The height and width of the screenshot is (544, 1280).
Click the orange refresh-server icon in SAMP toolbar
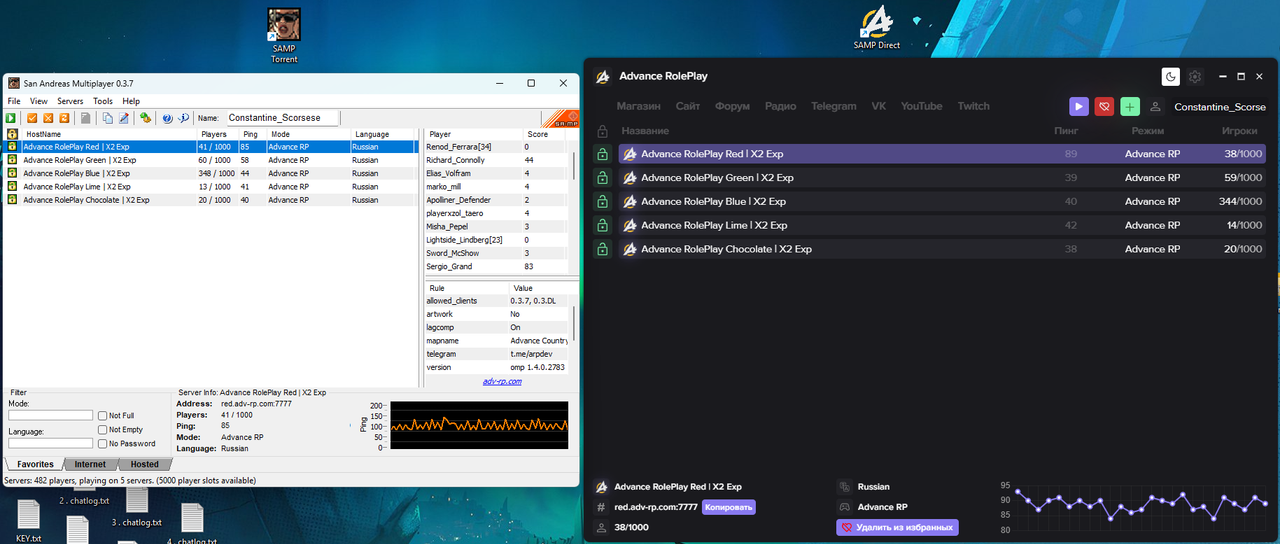pyautogui.click(x=64, y=118)
